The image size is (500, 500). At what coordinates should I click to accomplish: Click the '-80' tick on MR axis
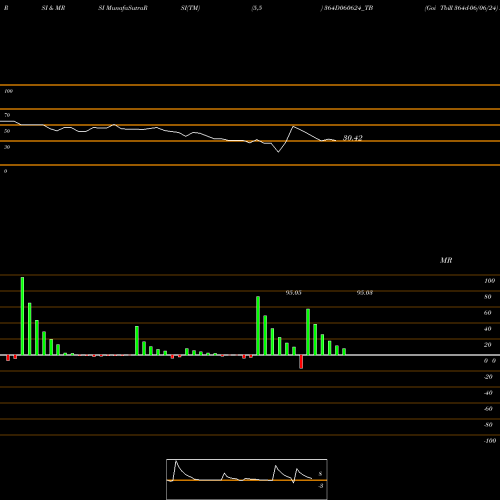pyautogui.click(x=488, y=425)
